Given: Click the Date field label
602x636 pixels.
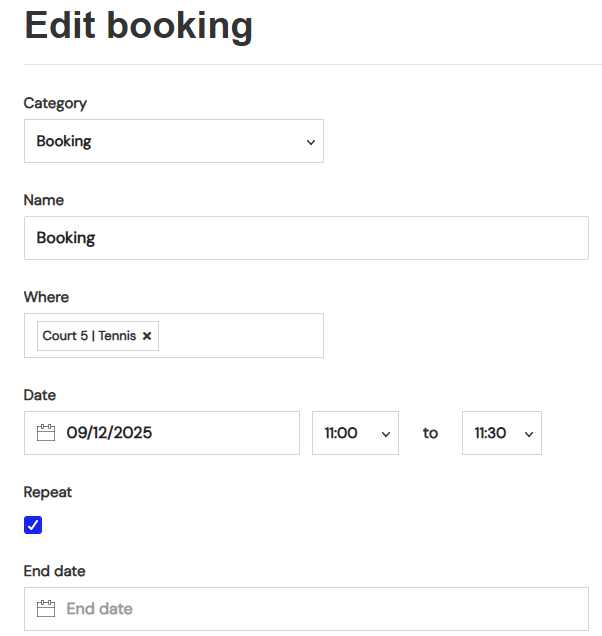Looking at the screenshot, I should pyautogui.click(x=40, y=395).
